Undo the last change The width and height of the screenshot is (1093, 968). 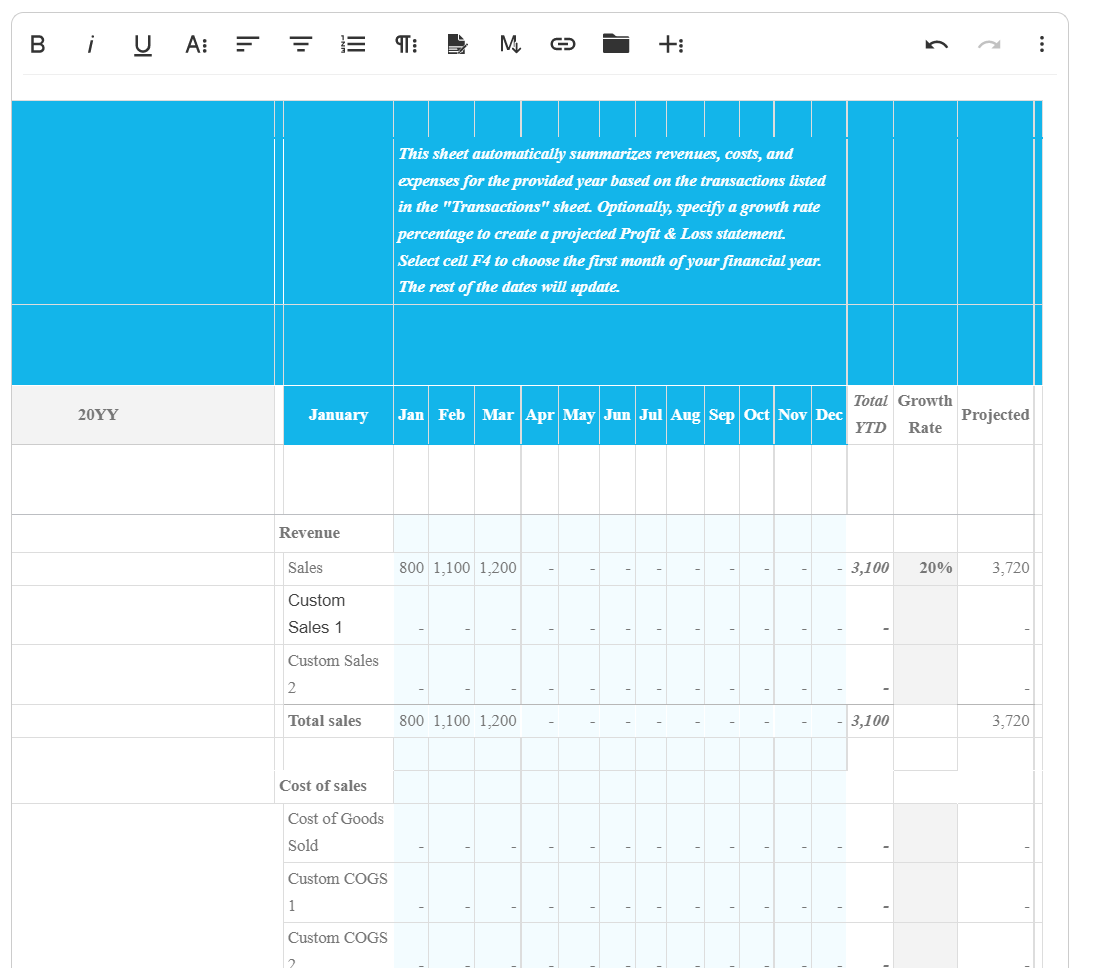point(936,44)
